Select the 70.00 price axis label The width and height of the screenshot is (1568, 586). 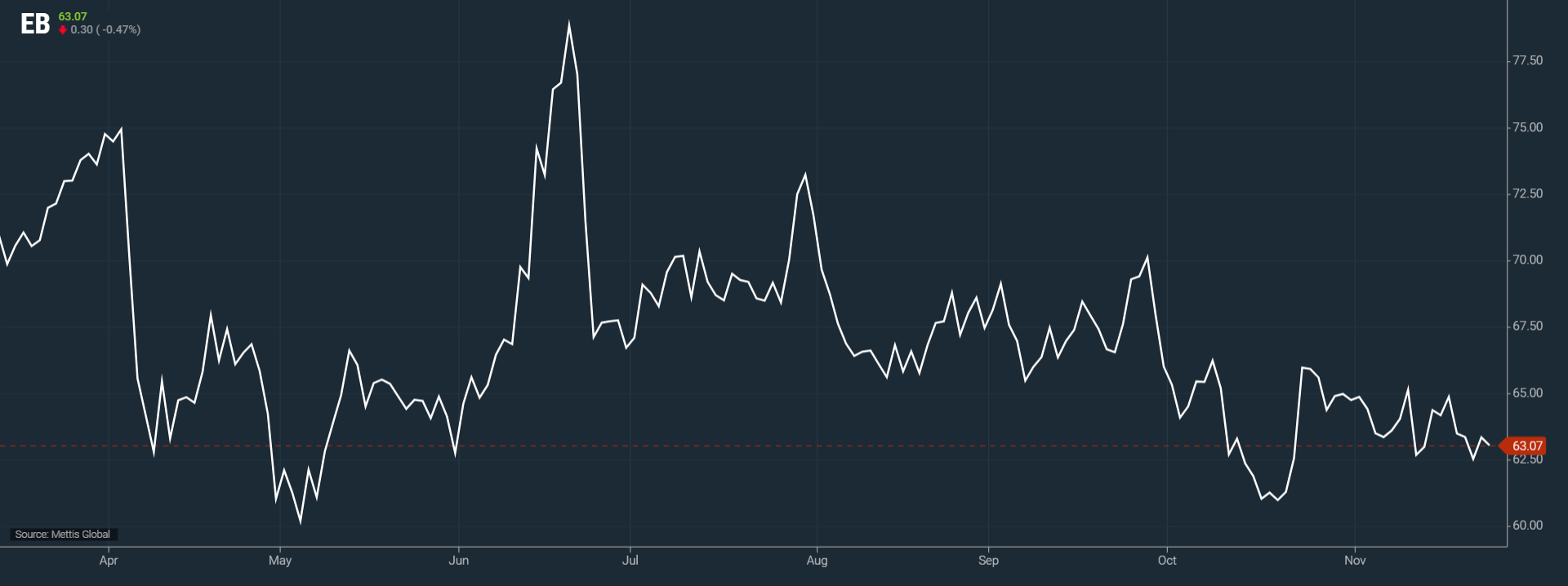pyautogui.click(x=1527, y=260)
